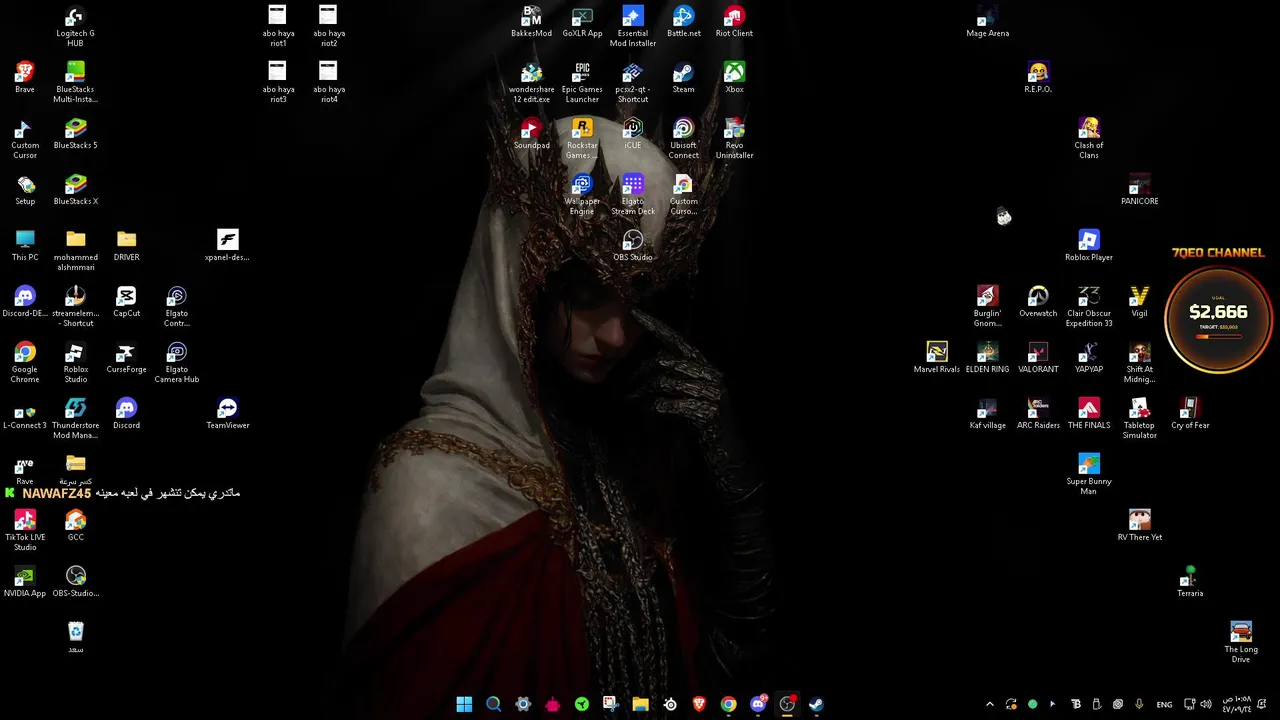Select the BlueStacks 5 desktop icon
Image resolution: width=1280 pixels, height=720 pixels.
point(75,134)
